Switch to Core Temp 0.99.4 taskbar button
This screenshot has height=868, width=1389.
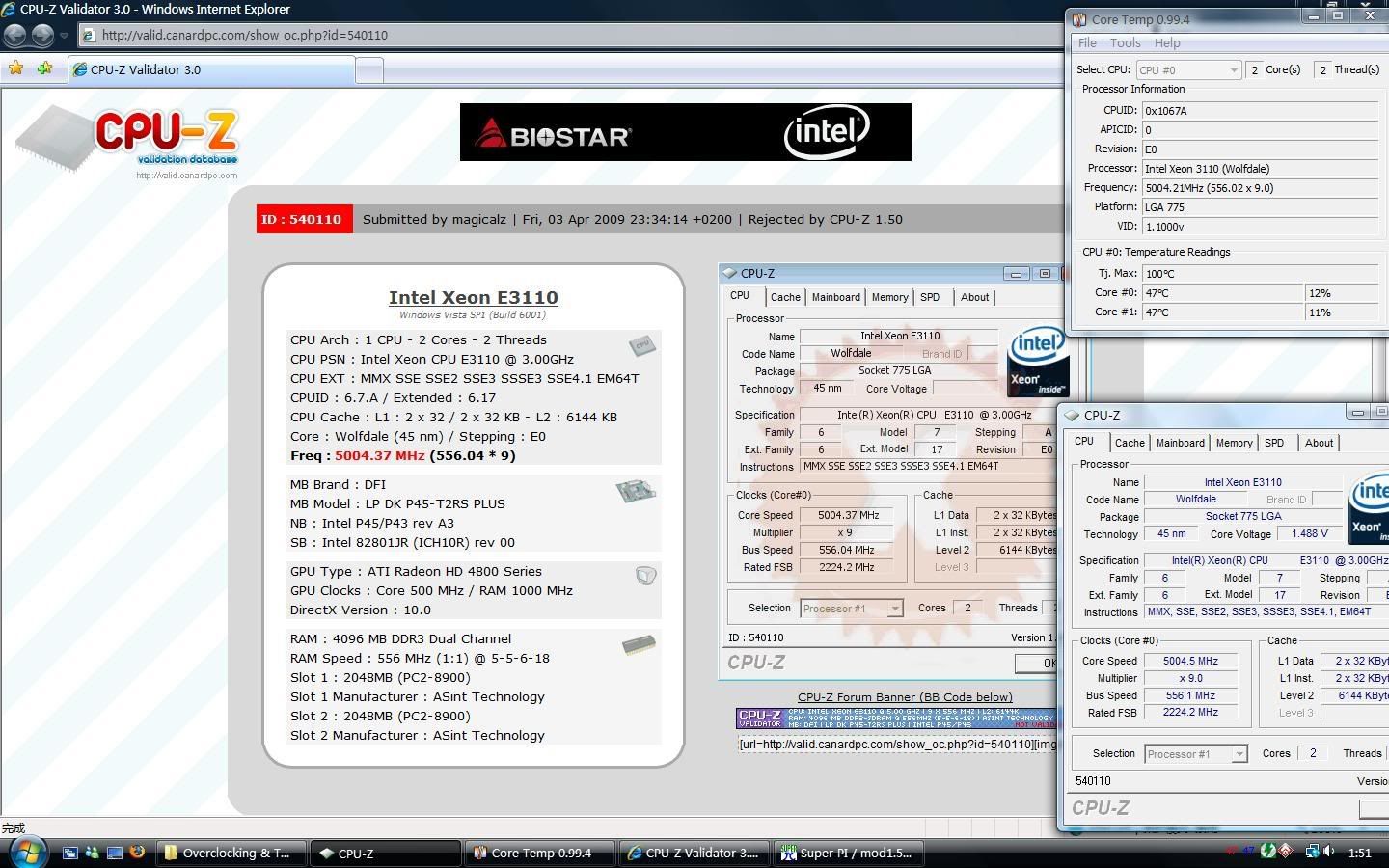pyautogui.click(x=540, y=853)
